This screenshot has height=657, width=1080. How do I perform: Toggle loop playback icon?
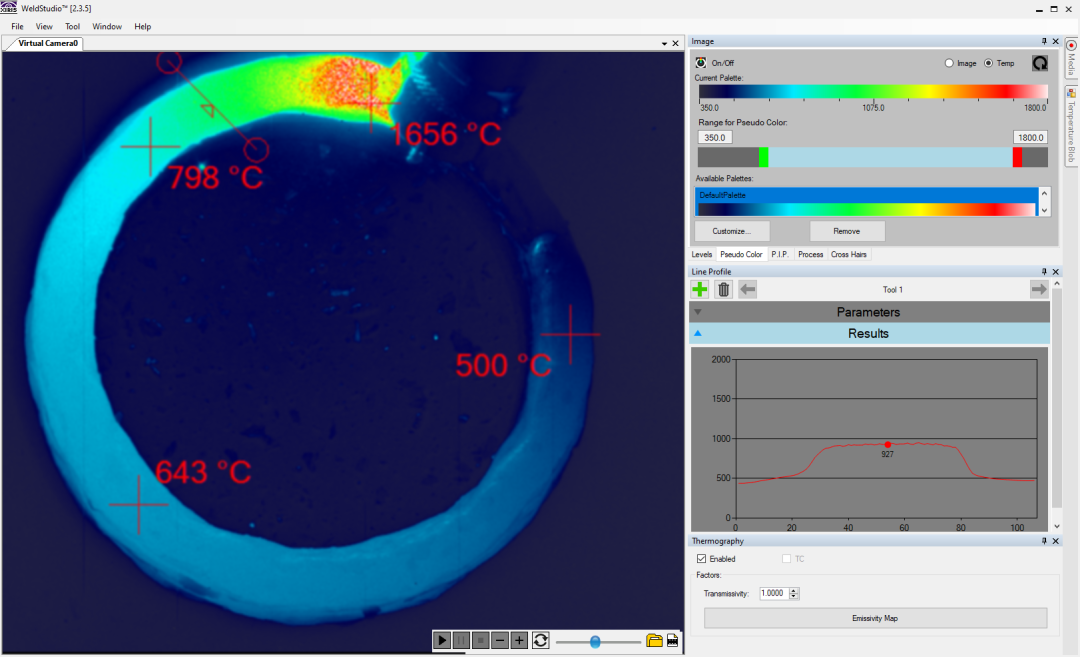541,640
